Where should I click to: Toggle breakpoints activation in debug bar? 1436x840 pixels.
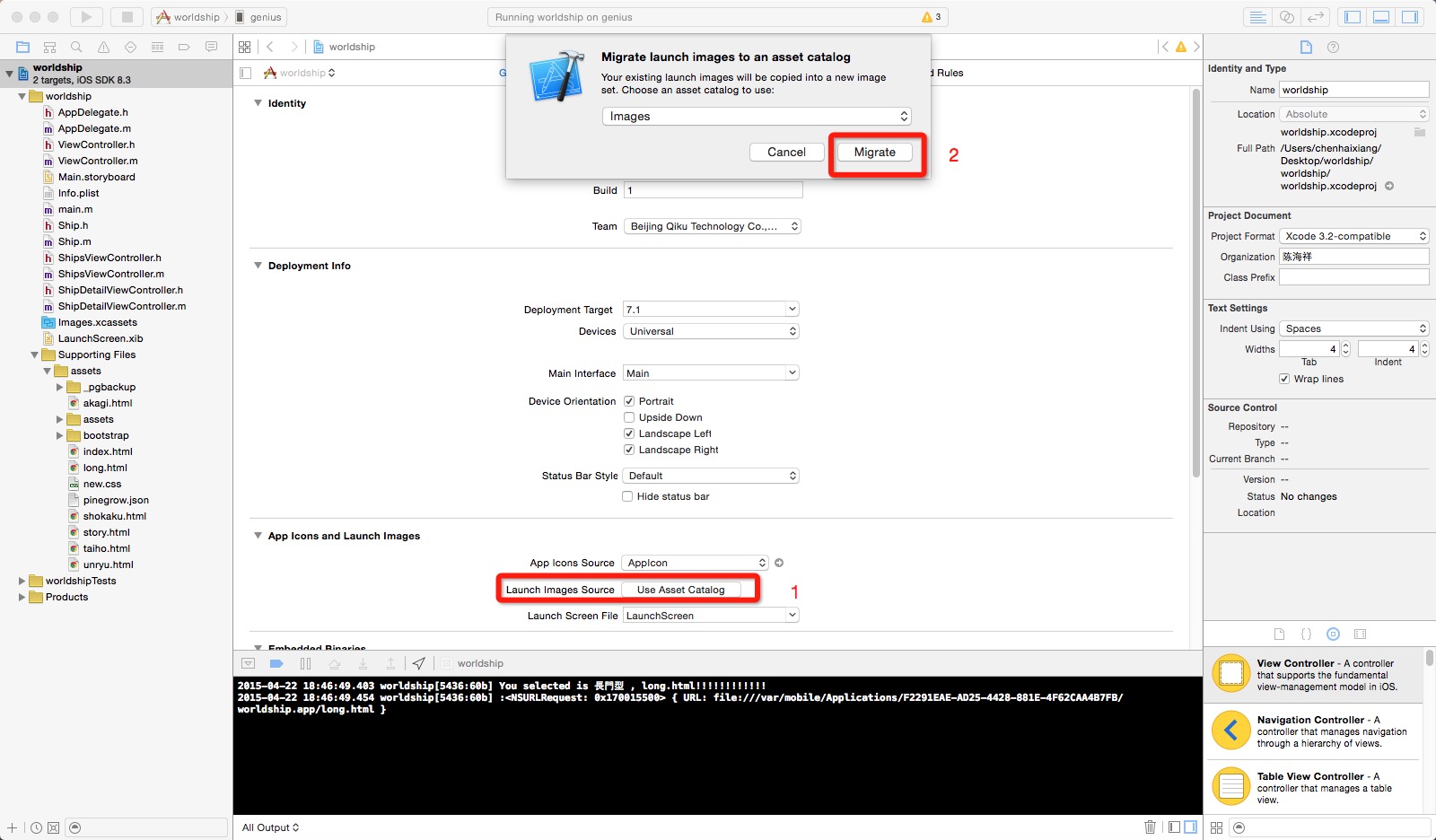click(x=276, y=663)
